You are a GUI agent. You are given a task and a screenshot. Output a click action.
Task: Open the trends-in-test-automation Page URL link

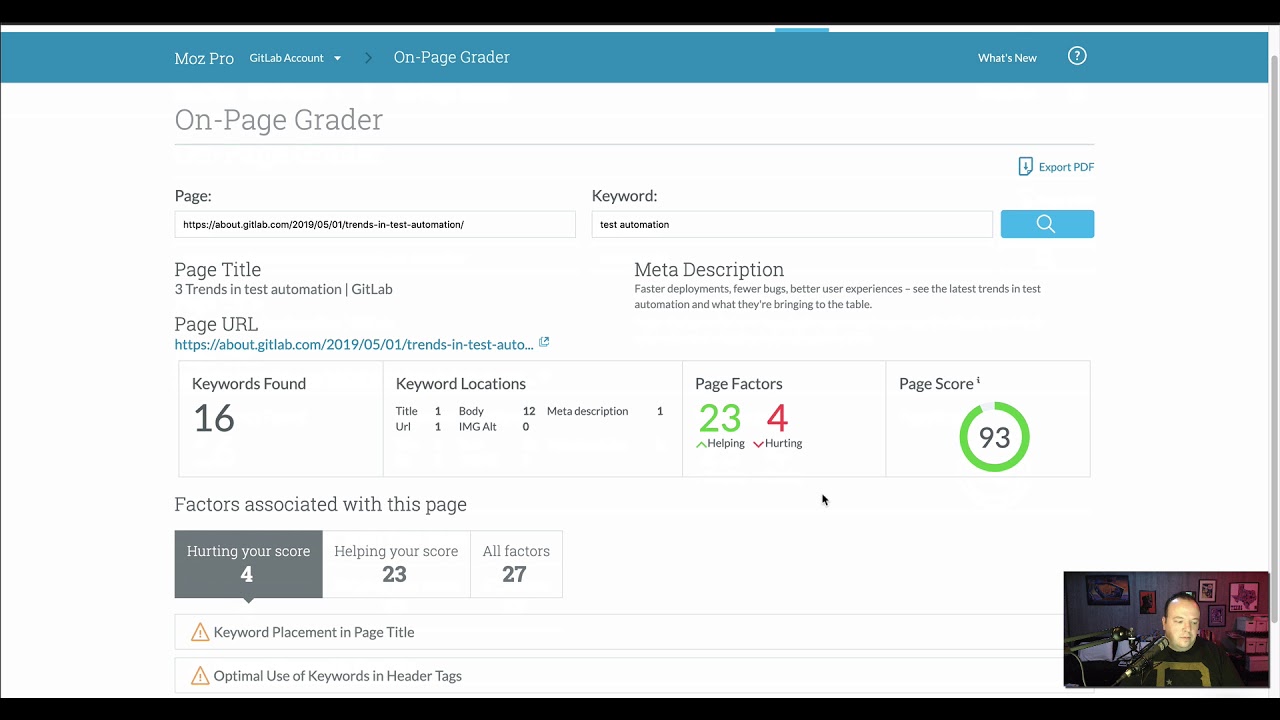354,344
